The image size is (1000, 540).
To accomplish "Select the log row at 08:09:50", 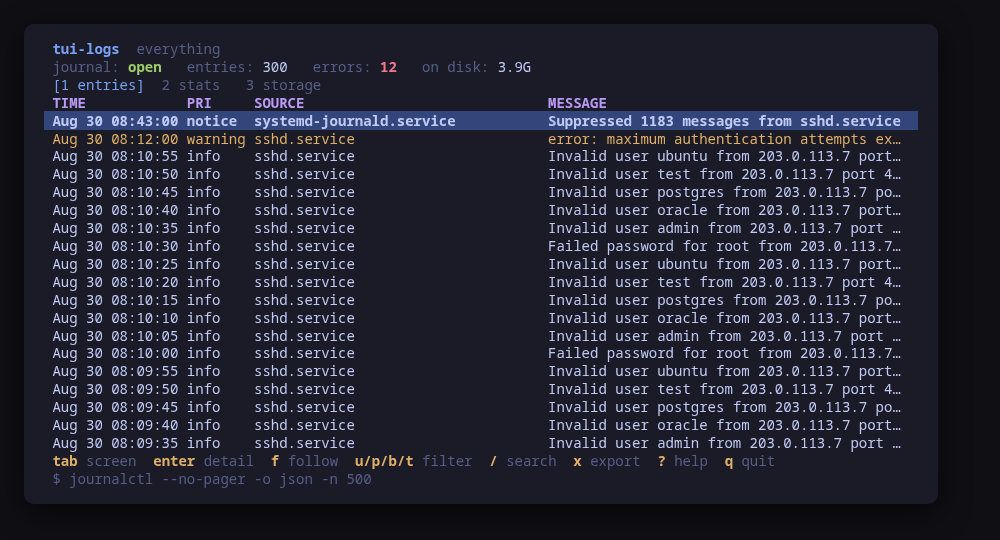I will pos(481,390).
